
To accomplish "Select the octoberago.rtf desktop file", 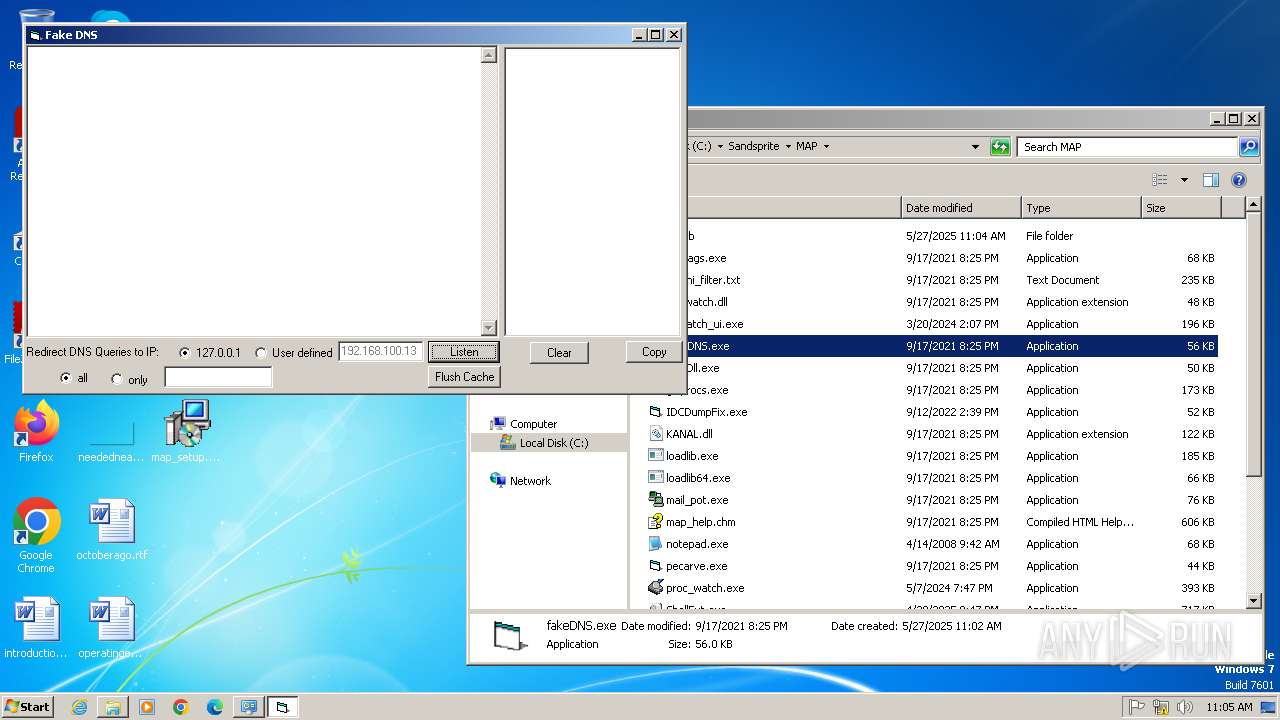I will point(111,531).
